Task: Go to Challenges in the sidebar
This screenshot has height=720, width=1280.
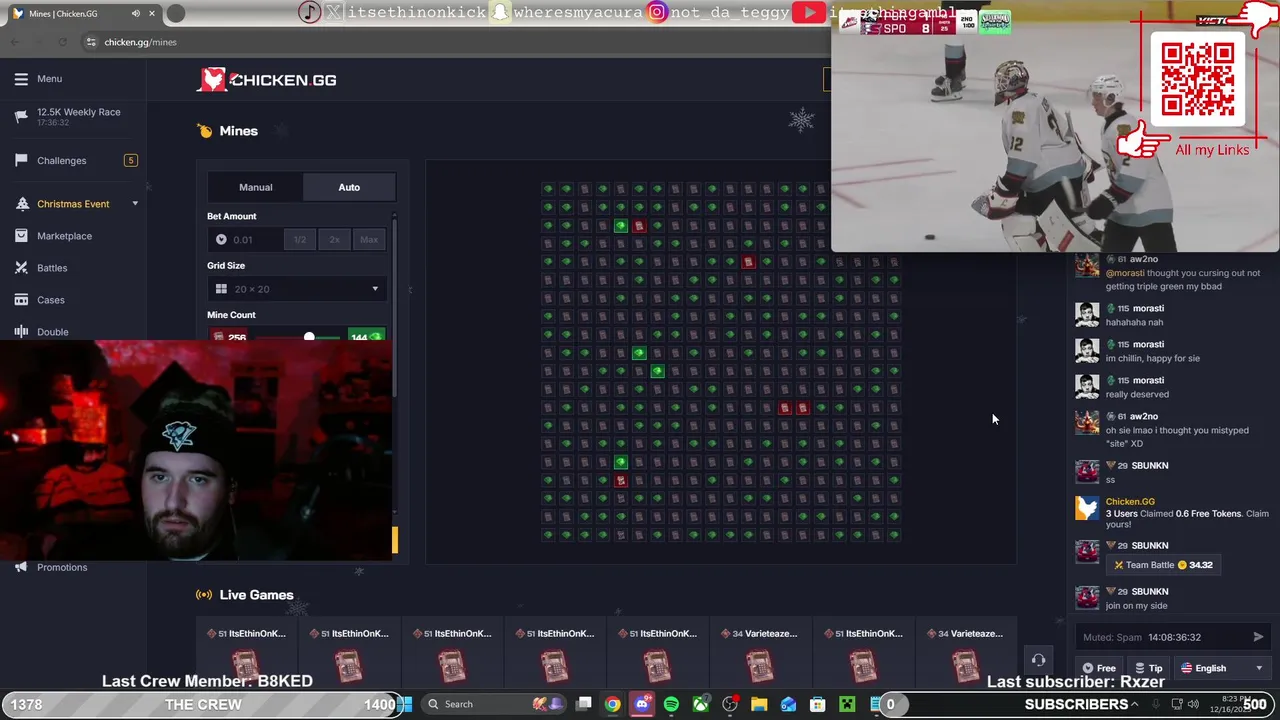Action: click(x=62, y=160)
